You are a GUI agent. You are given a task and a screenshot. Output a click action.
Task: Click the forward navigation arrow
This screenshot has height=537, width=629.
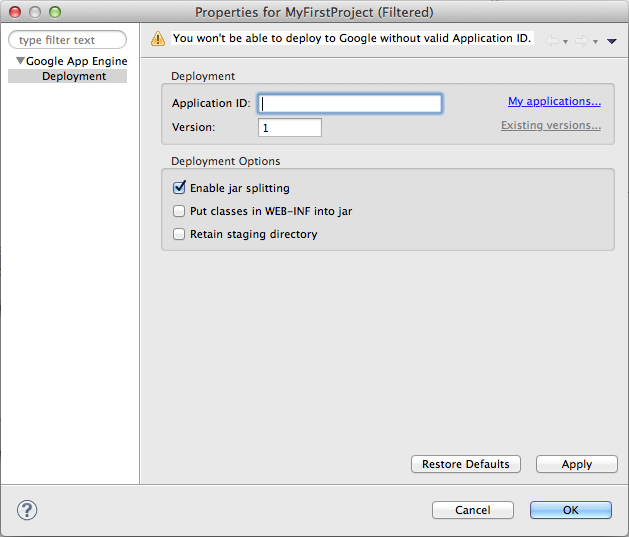point(581,41)
